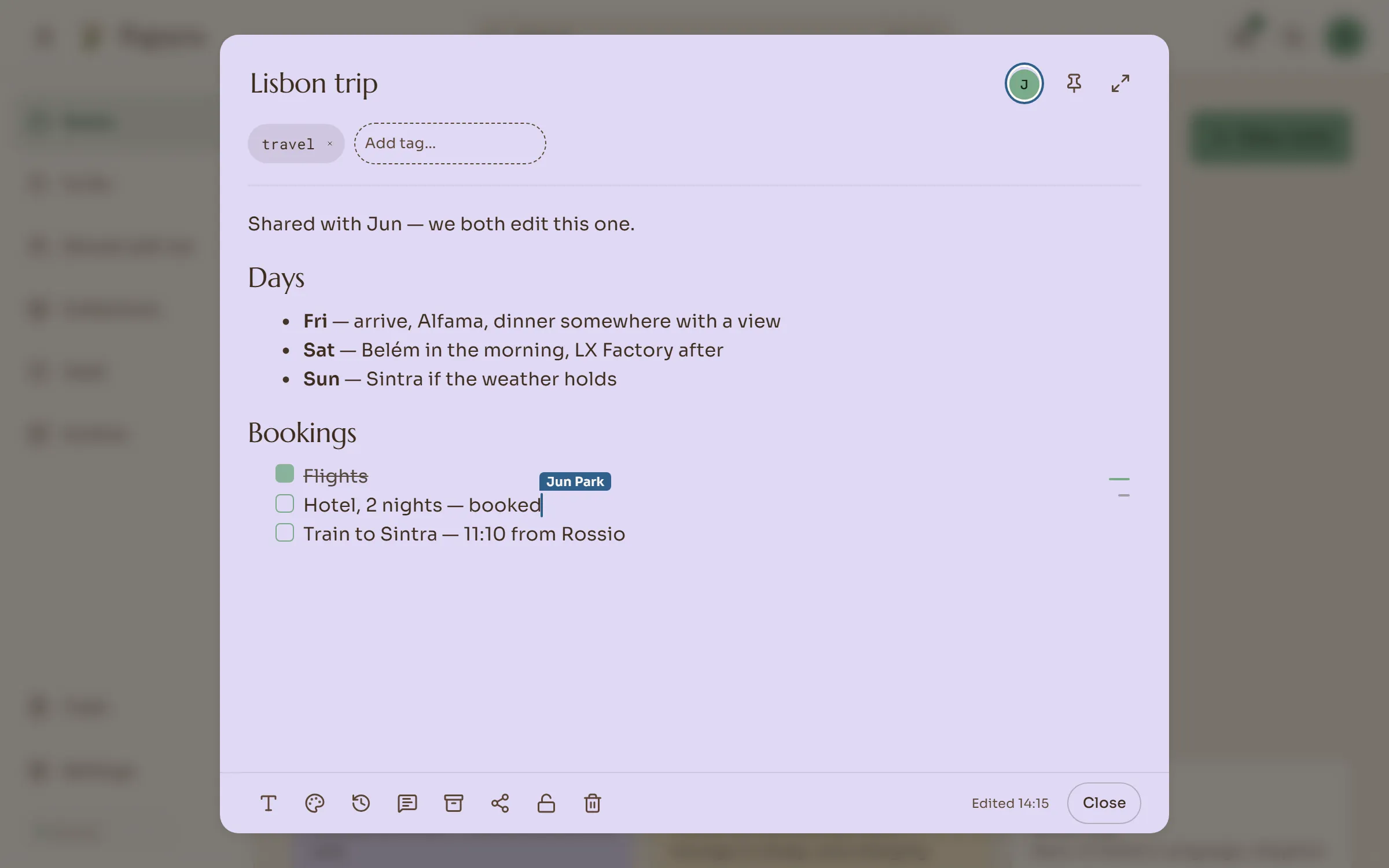Click collaborator avatar J
The width and height of the screenshot is (1389, 868).
(x=1024, y=84)
